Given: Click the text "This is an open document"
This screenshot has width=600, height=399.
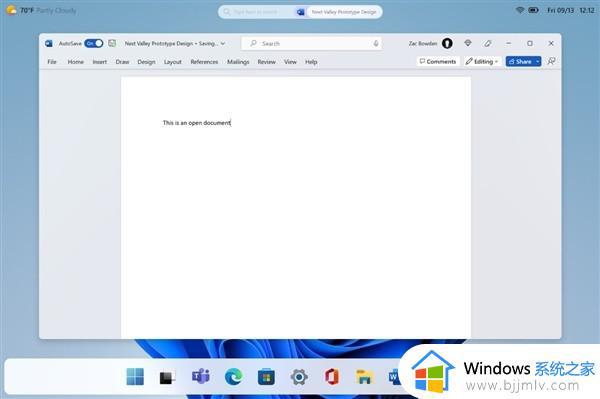Looking at the screenshot, I should point(197,123).
